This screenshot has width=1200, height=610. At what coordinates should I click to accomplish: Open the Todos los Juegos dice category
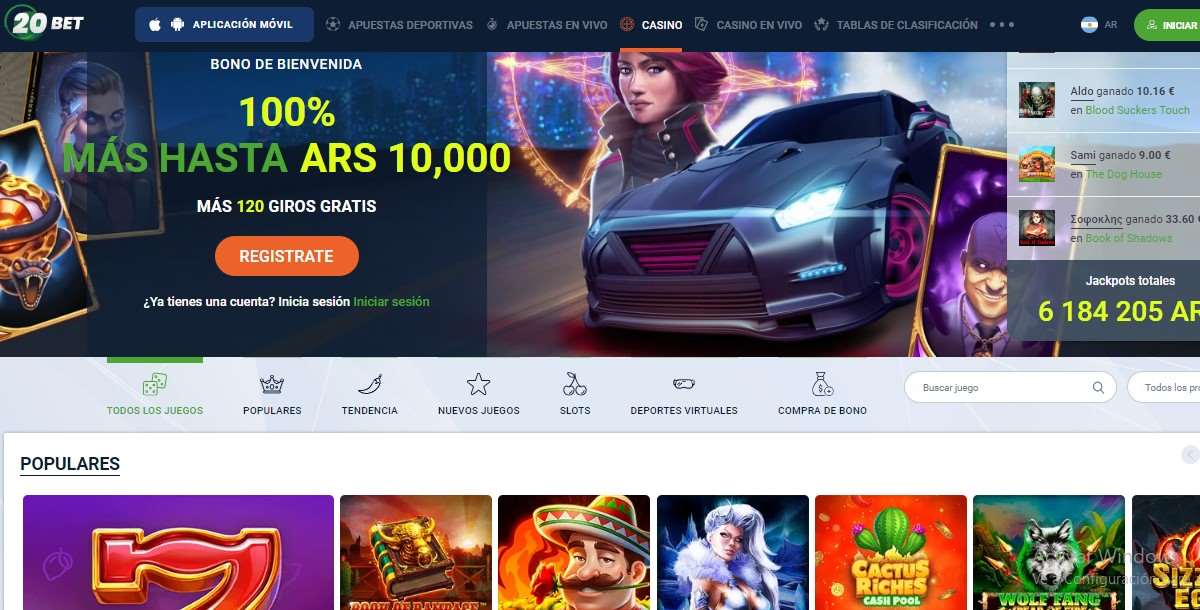[155, 394]
